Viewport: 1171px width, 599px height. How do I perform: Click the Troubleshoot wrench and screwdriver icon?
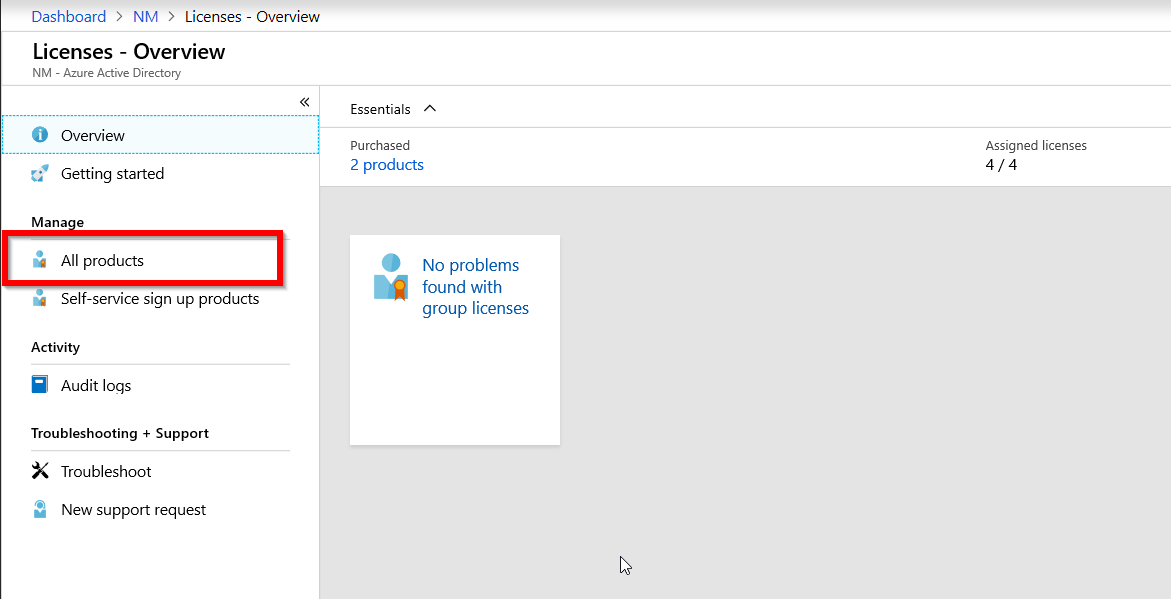(40, 471)
